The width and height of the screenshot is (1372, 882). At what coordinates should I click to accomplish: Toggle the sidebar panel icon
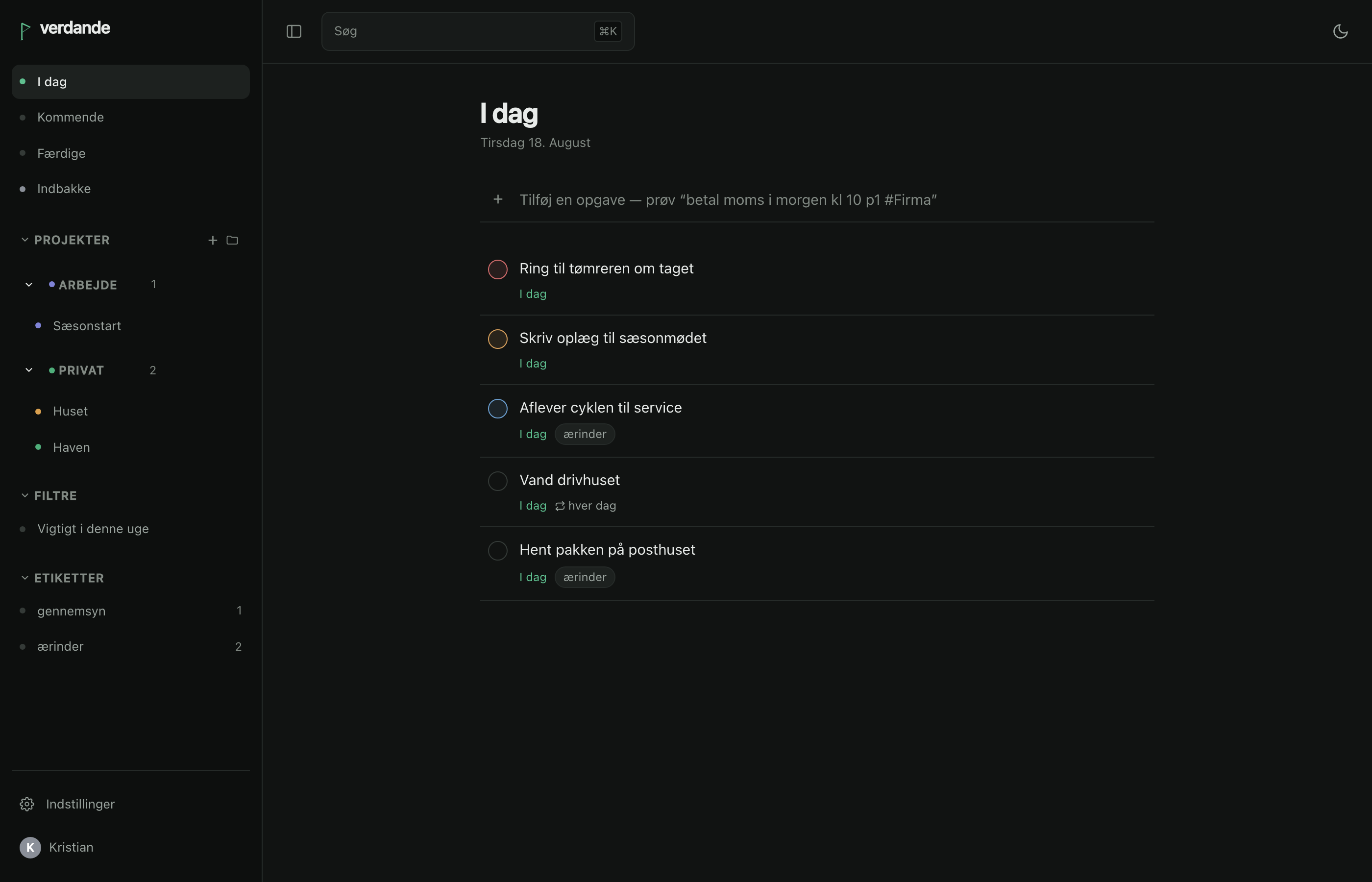(294, 31)
